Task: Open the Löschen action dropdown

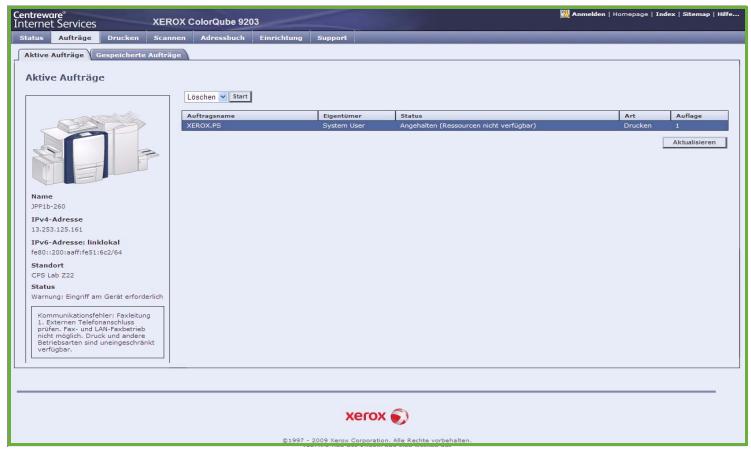Action: [205, 97]
